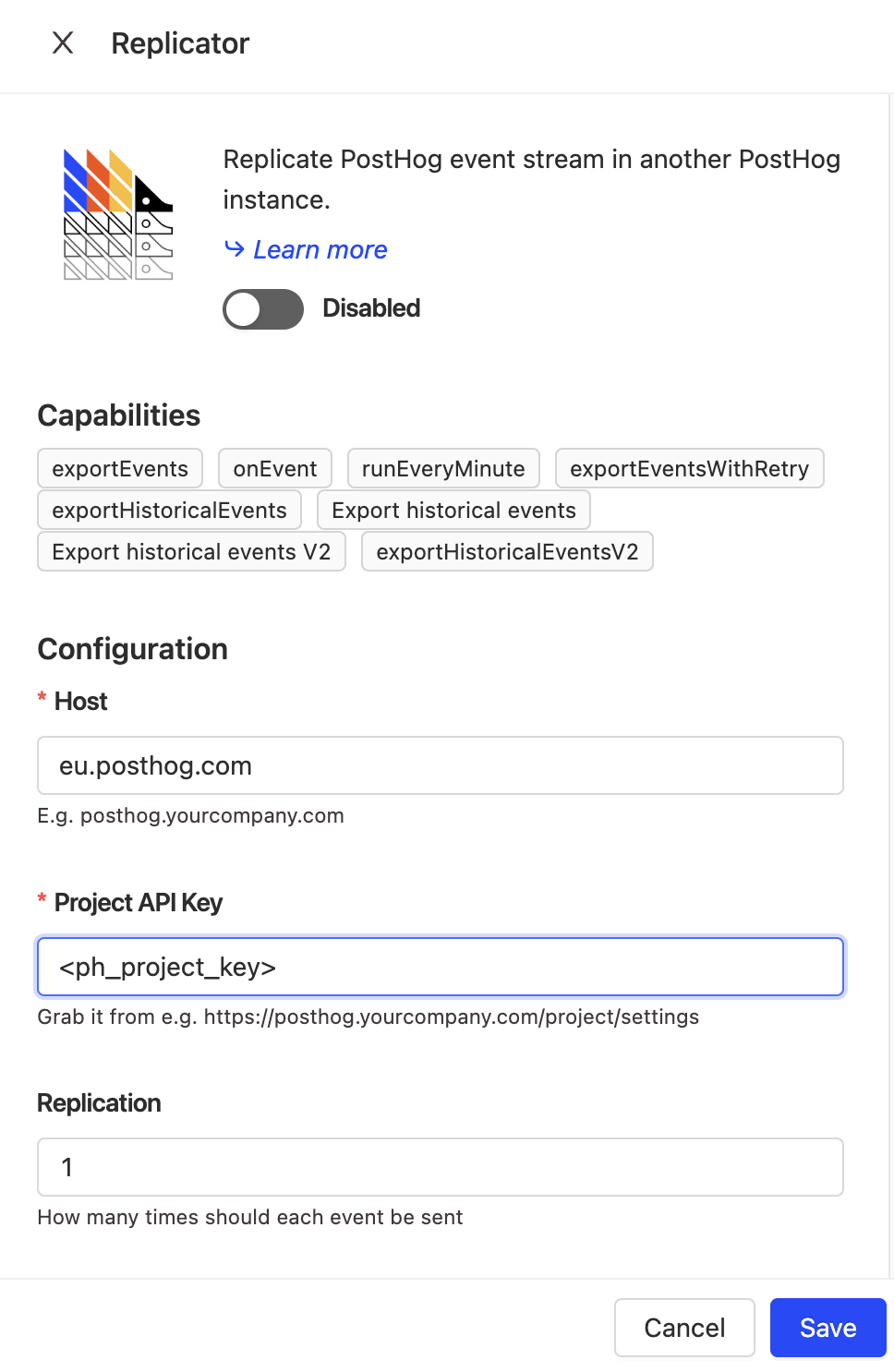
Task: Click the onEvent capability chip
Action: click(274, 468)
